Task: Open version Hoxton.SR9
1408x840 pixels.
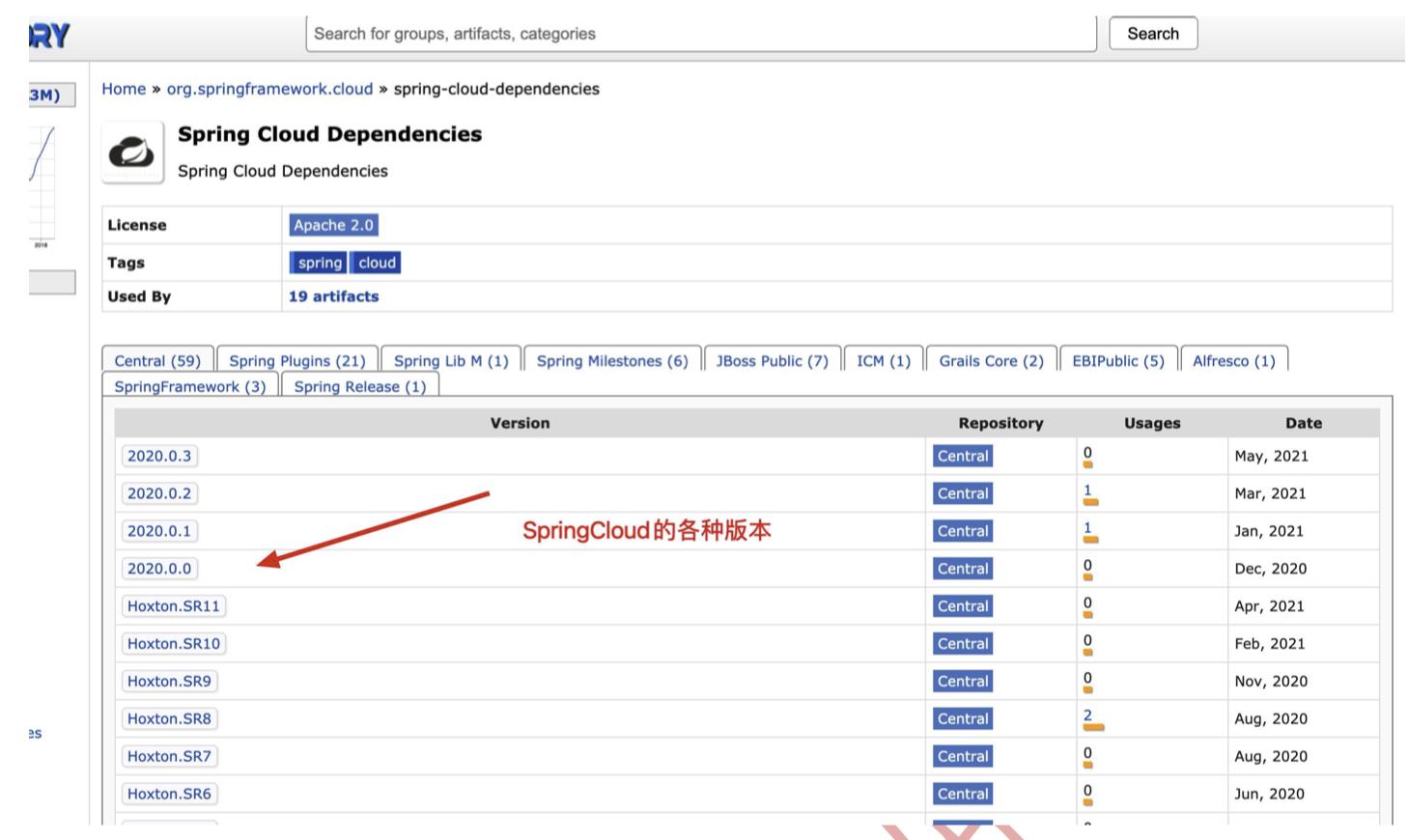Action: pos(169,682)
